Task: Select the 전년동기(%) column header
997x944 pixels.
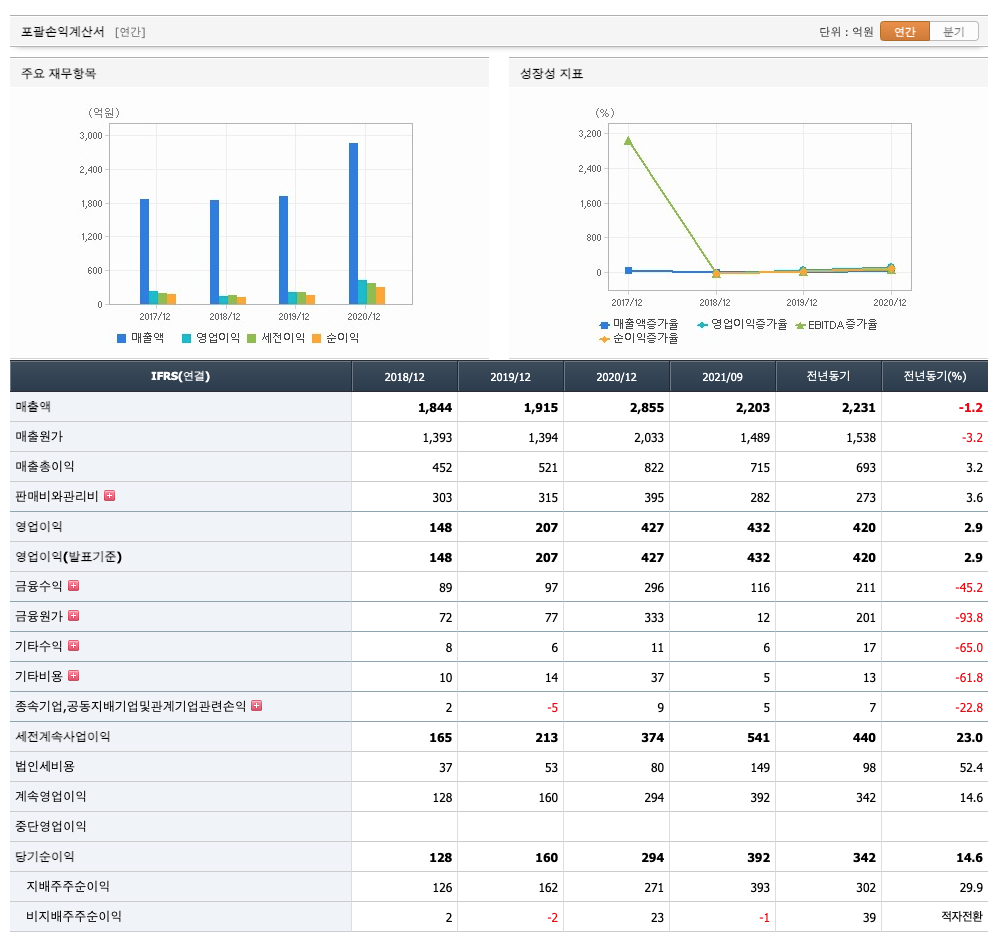Action: (935, 376)
